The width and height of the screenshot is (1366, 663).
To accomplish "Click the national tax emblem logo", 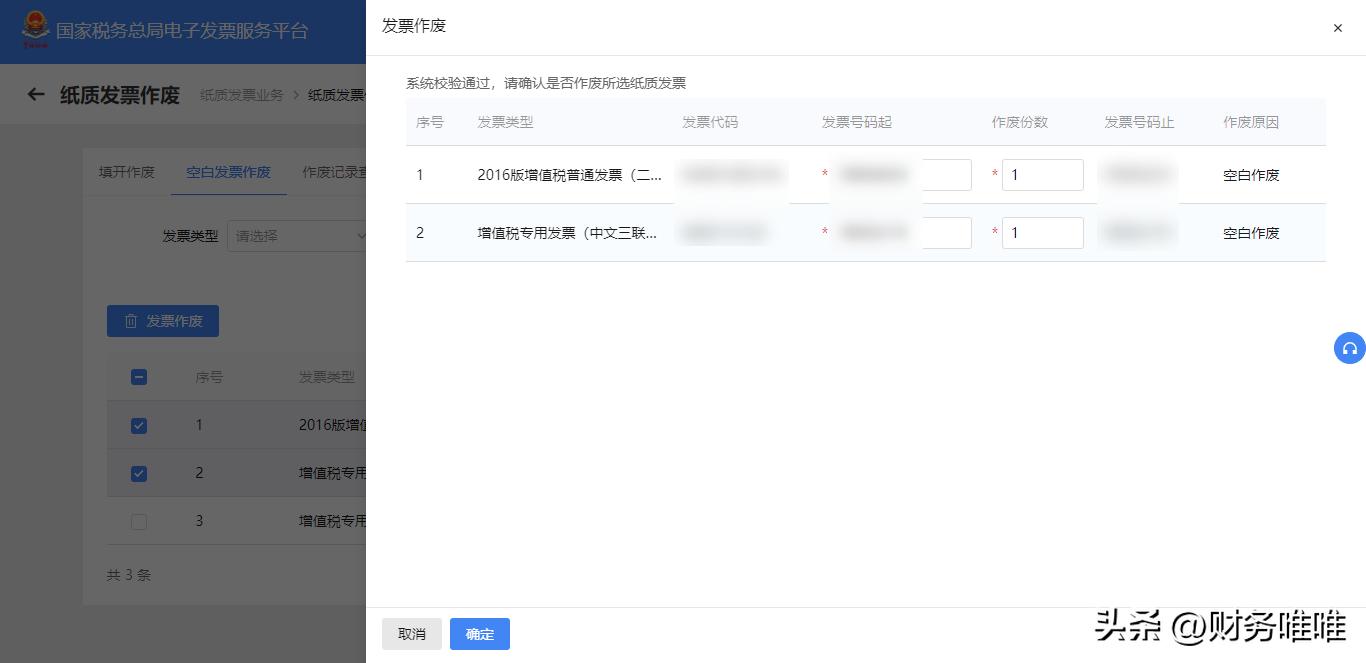I will click(x=36, y=30).
